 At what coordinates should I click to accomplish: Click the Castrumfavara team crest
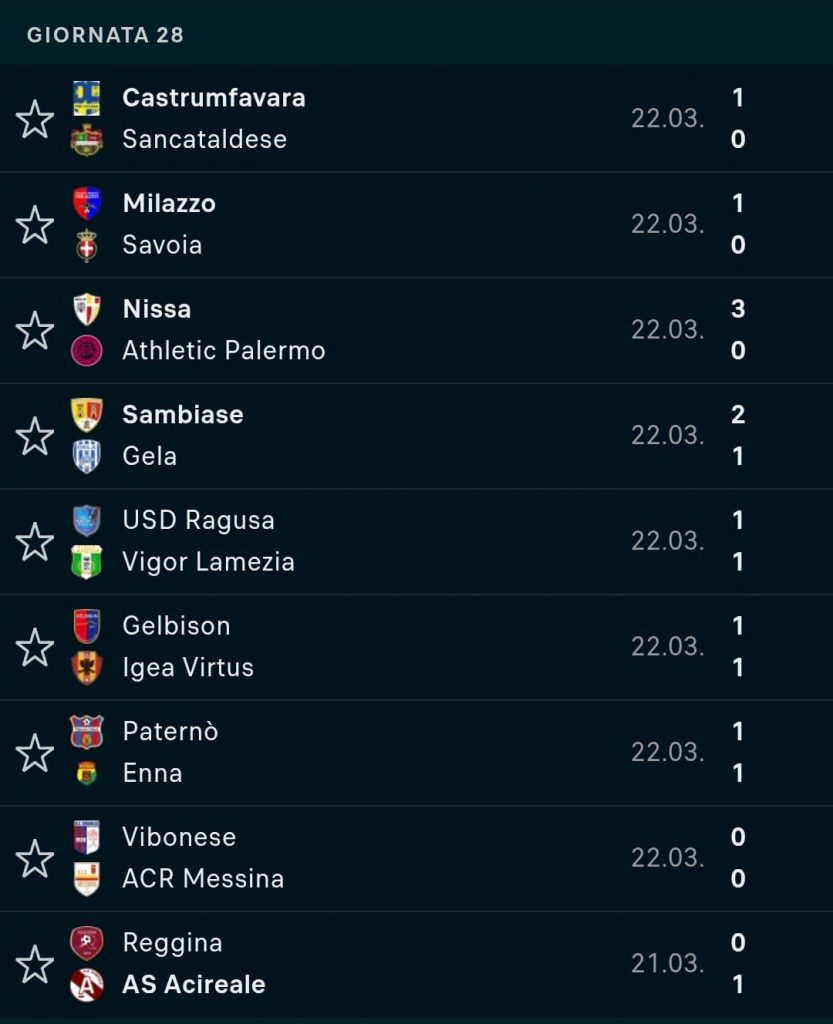coord(87,98)
